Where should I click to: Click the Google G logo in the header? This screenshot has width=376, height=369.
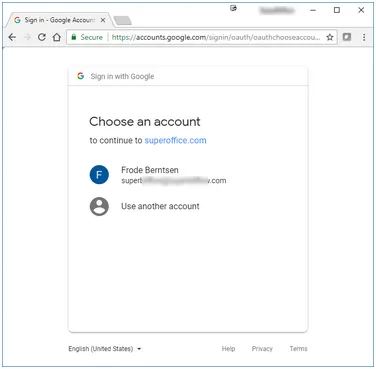[x=80, y=76]
